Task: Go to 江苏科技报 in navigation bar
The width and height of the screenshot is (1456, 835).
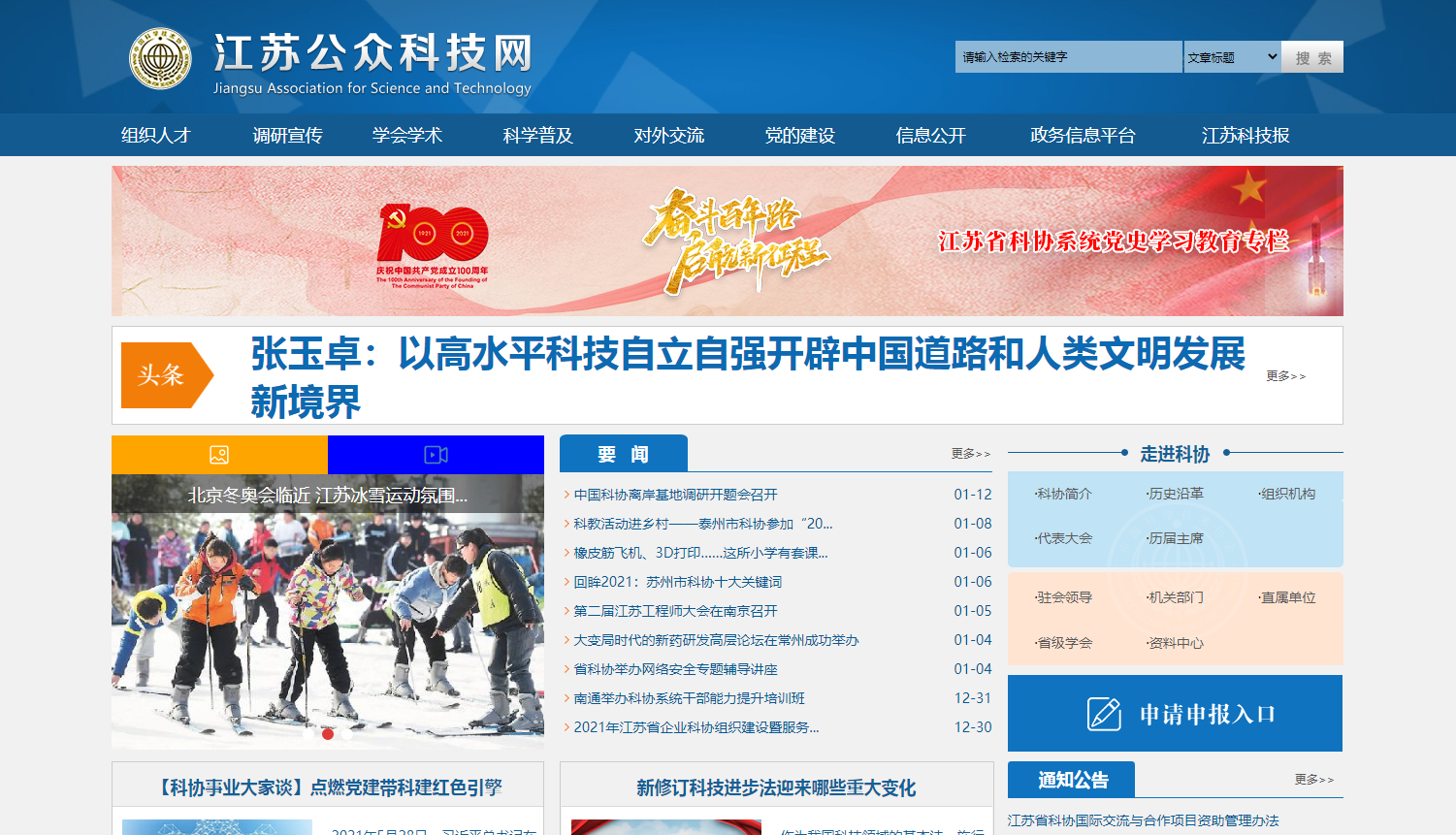Action: point(1246,136)
